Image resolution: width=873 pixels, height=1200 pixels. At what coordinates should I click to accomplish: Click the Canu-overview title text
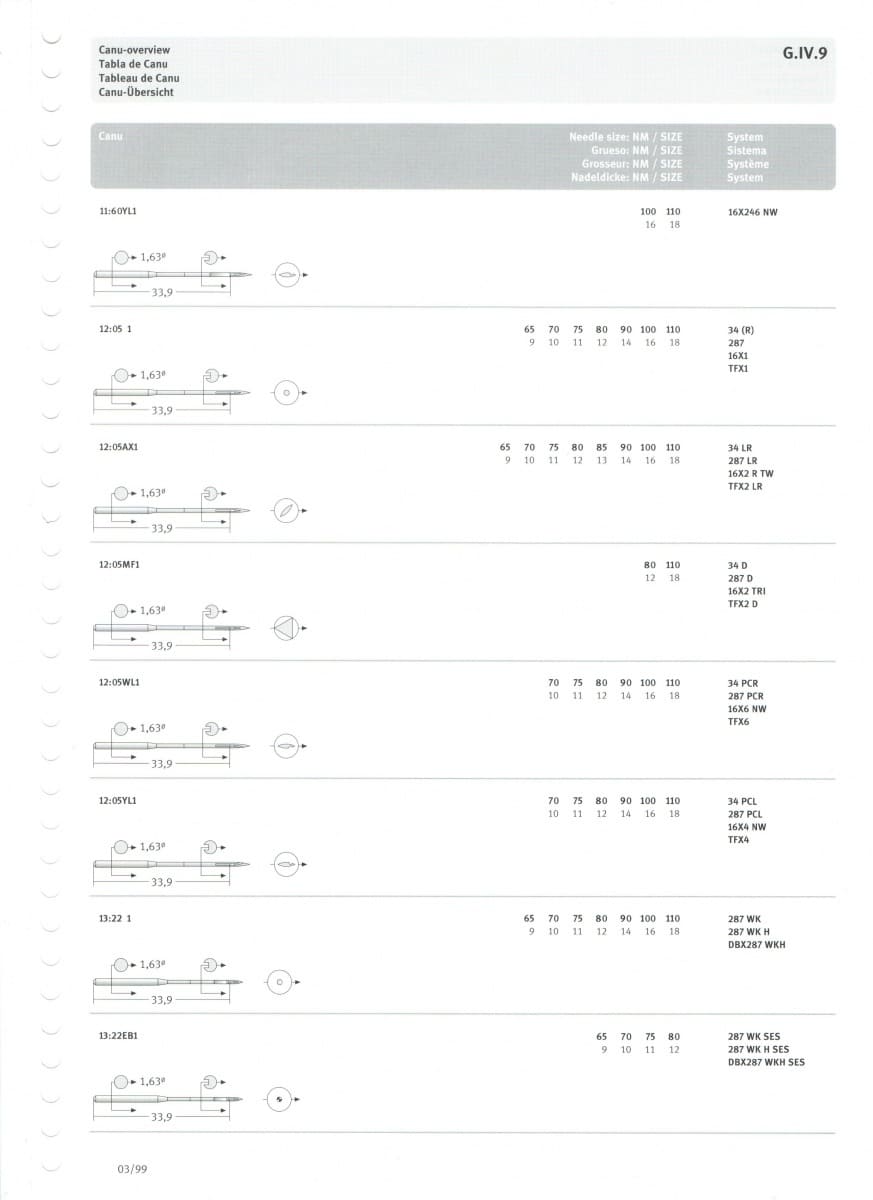tap(134, 50)
